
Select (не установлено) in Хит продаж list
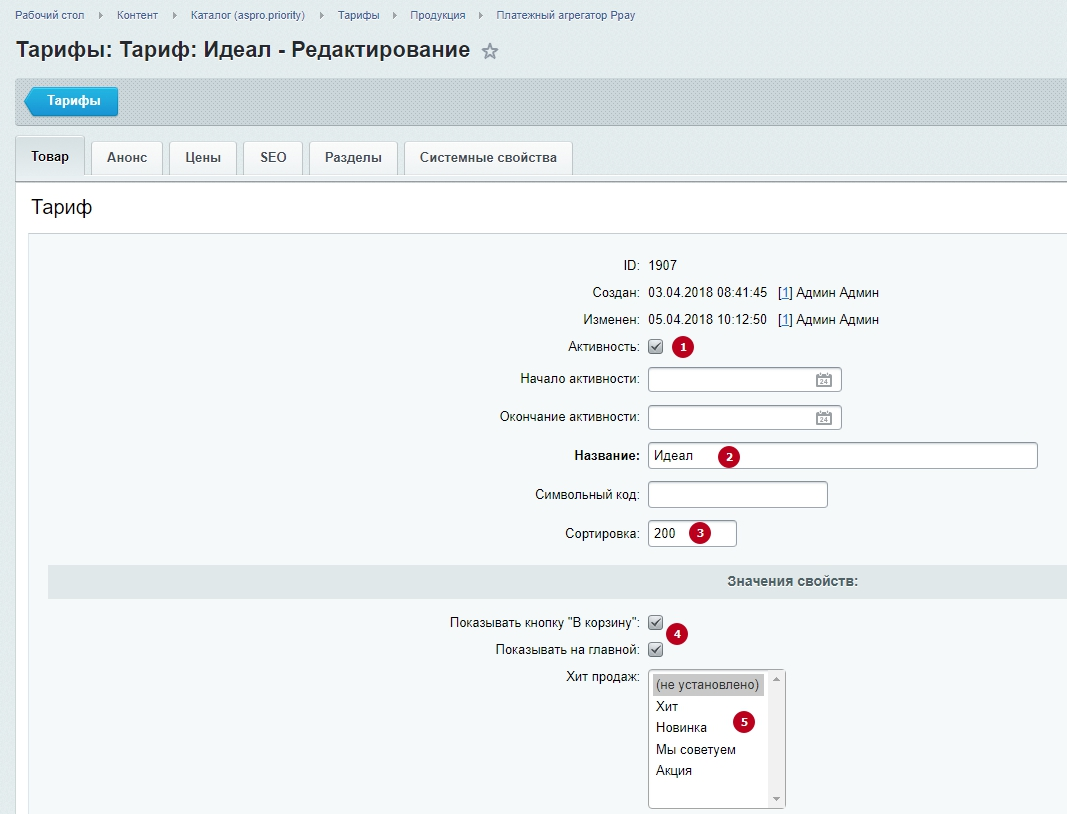[708, 685]
